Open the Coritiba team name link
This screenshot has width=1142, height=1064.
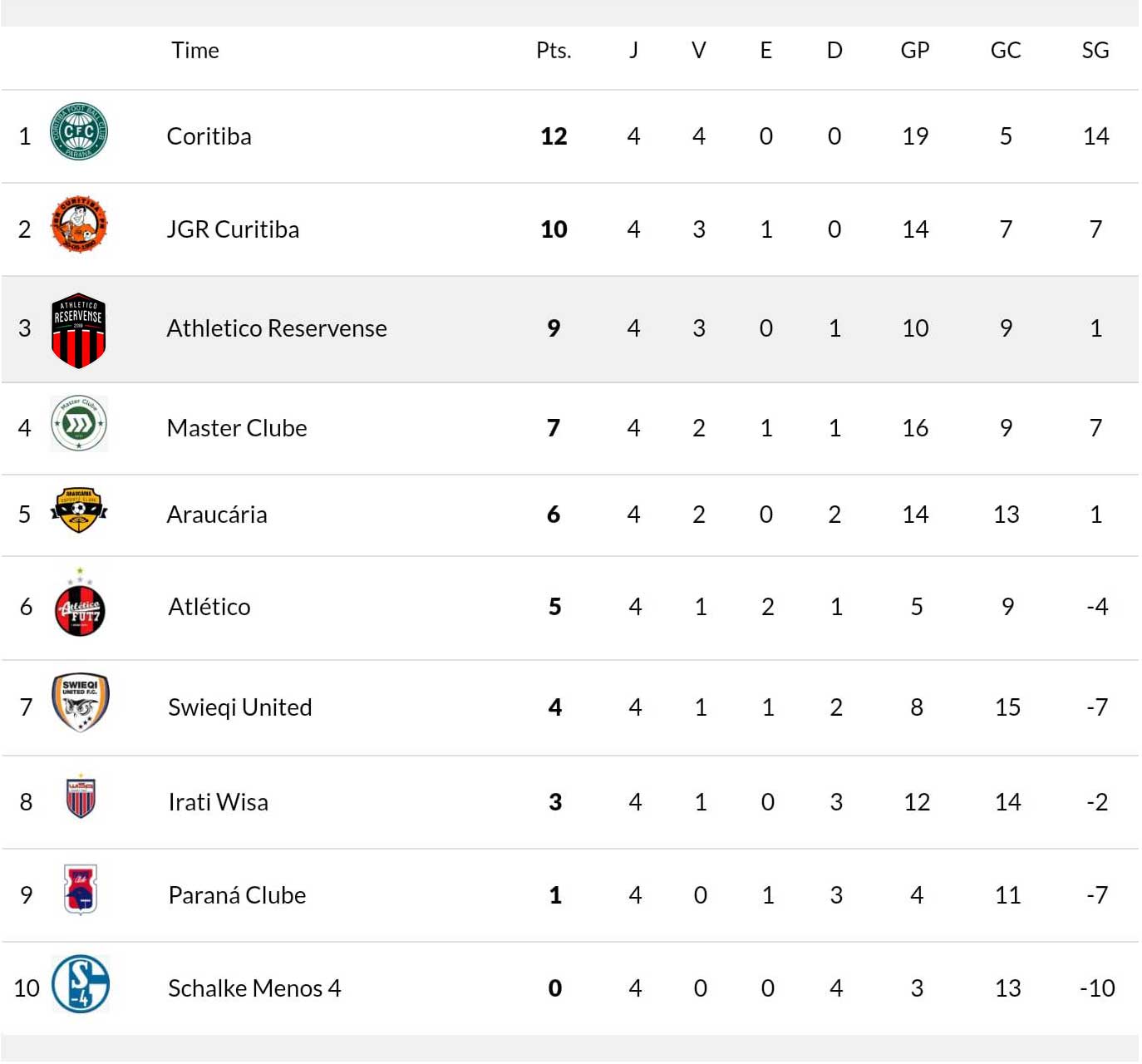click(209, 136)
